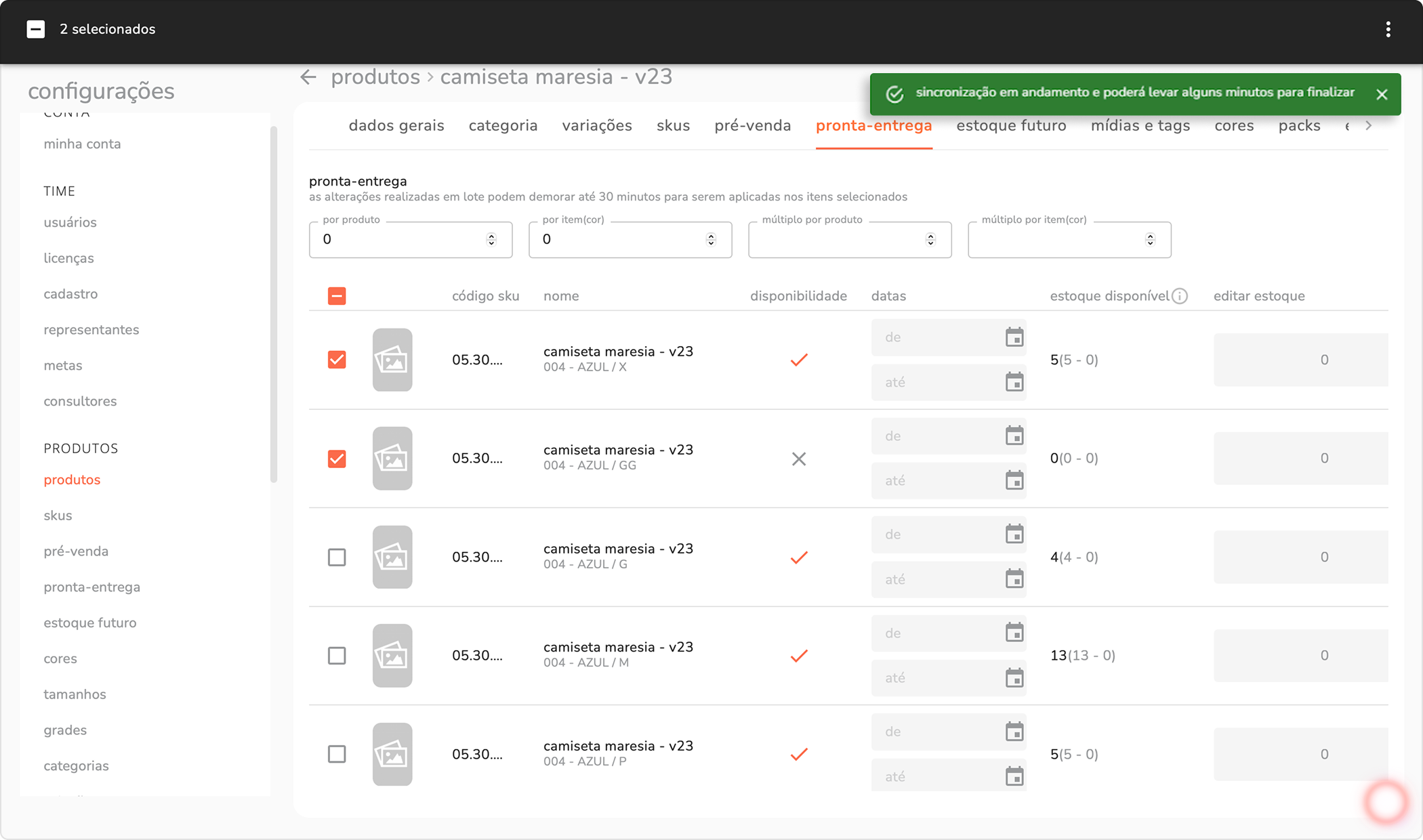Click the AZUL / P product thumbnail
The width and height of the screenshot is (1423, 840).
click(392, 754)
